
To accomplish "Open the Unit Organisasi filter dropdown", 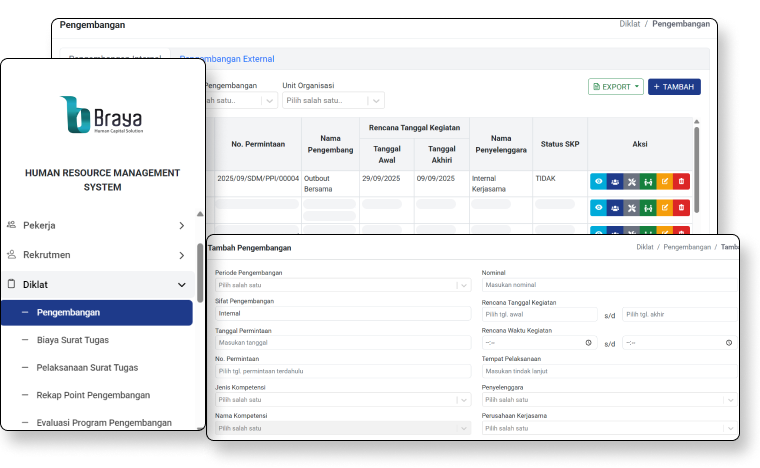I will tap(333, 100).
